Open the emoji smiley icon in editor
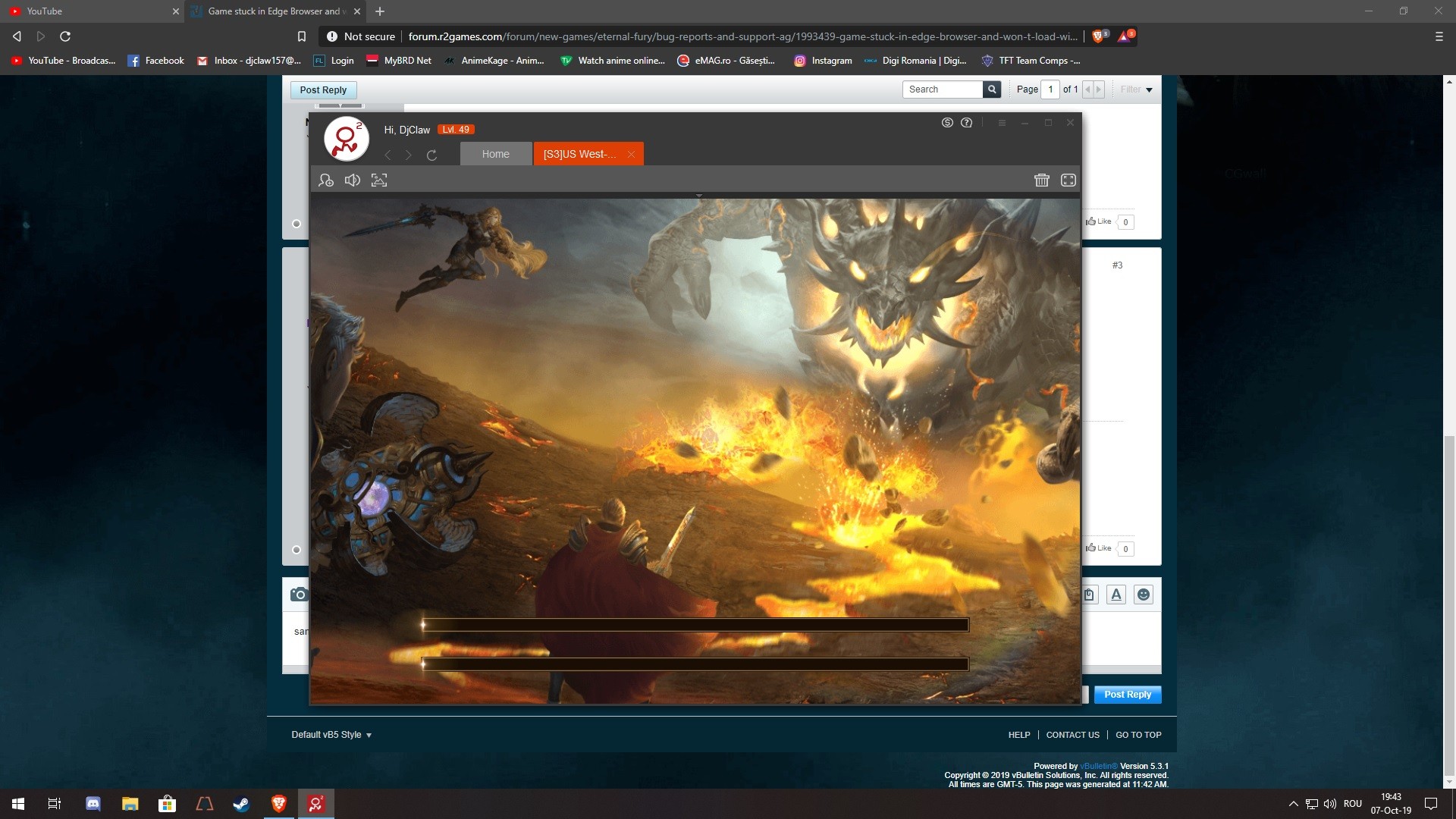 click(1143, 595)
